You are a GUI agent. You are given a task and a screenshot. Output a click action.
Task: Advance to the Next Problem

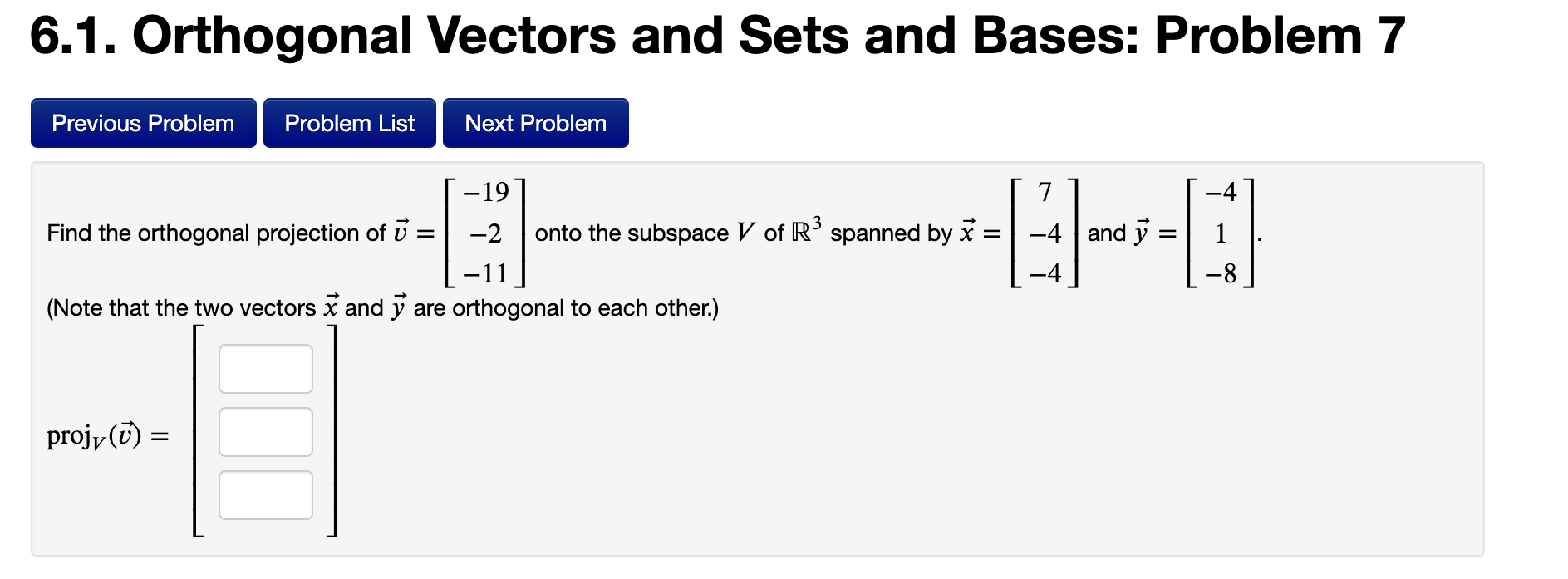pos(536,123)
